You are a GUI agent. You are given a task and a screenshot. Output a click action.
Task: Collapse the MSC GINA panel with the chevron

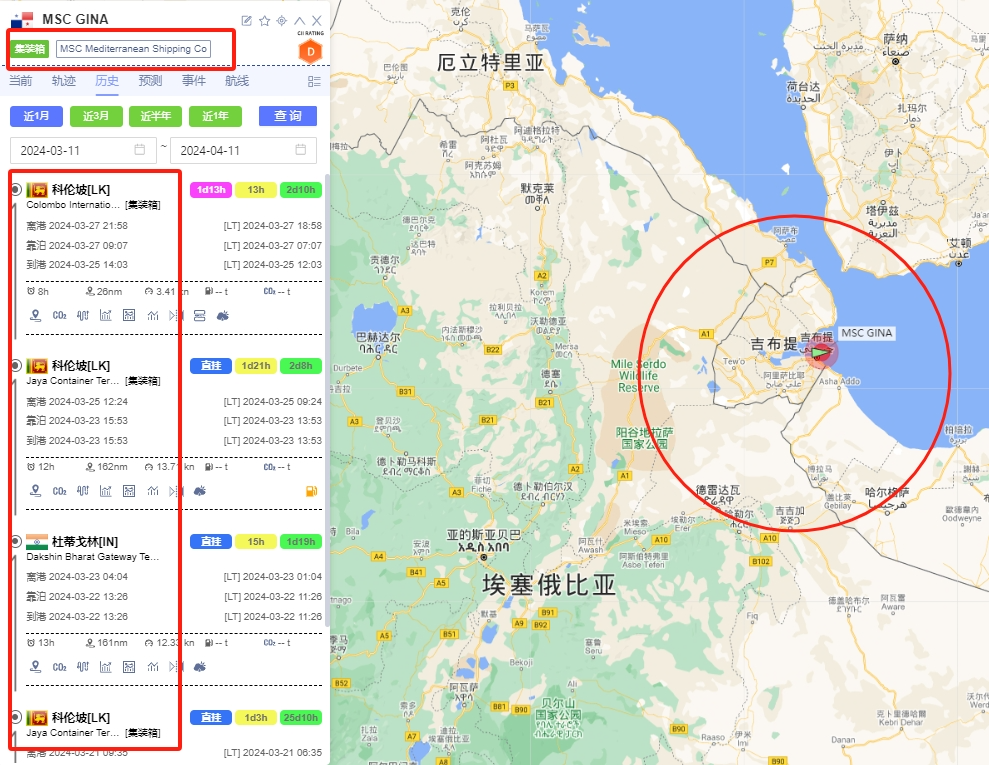coord(300,21)
